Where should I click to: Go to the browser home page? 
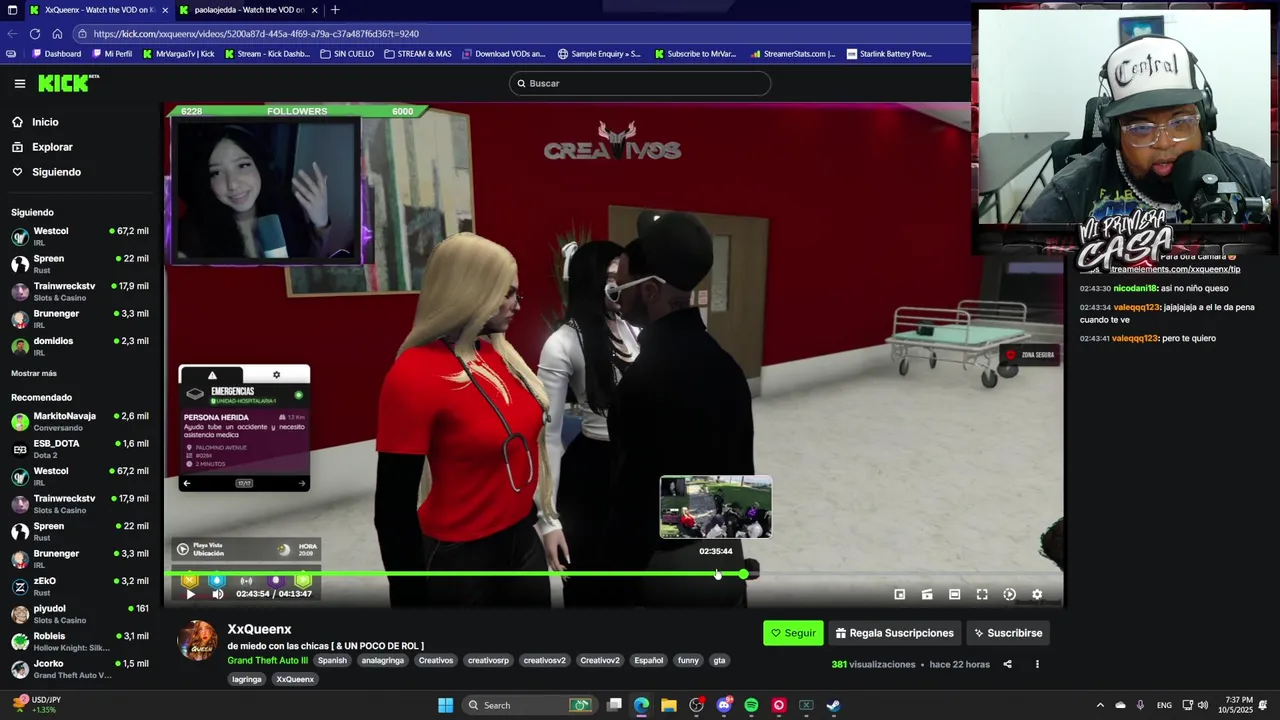57,34
